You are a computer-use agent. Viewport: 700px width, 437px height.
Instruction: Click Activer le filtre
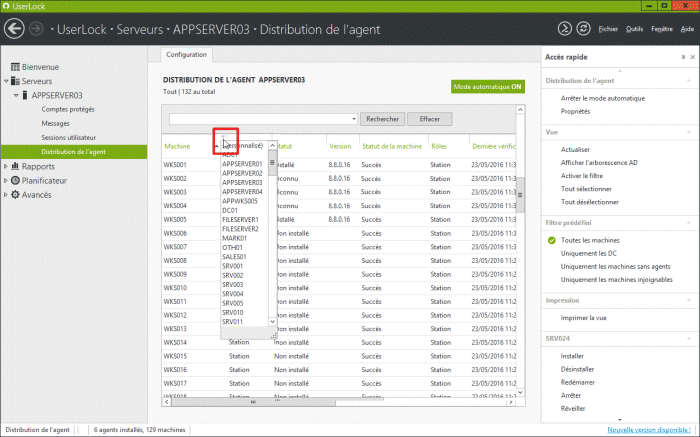click(582, 176)
